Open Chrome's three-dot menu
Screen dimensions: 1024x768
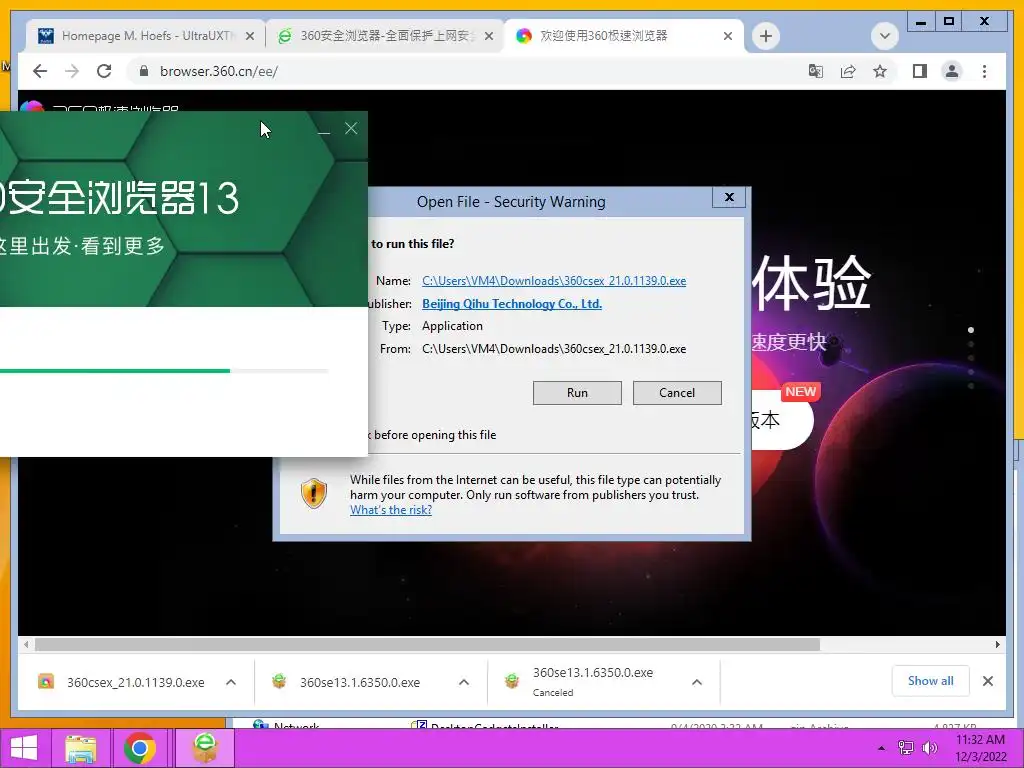point(984,71)
